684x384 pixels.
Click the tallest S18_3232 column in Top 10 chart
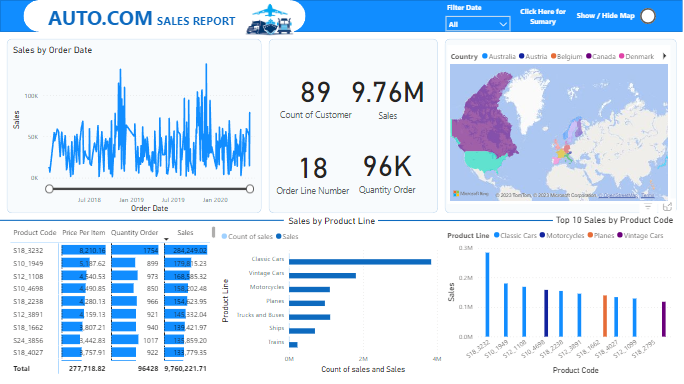coord(487,295)
